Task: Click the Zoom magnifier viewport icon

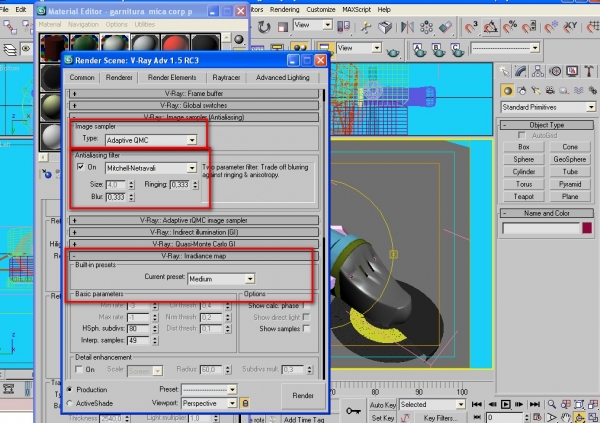Action: (552, 404)
